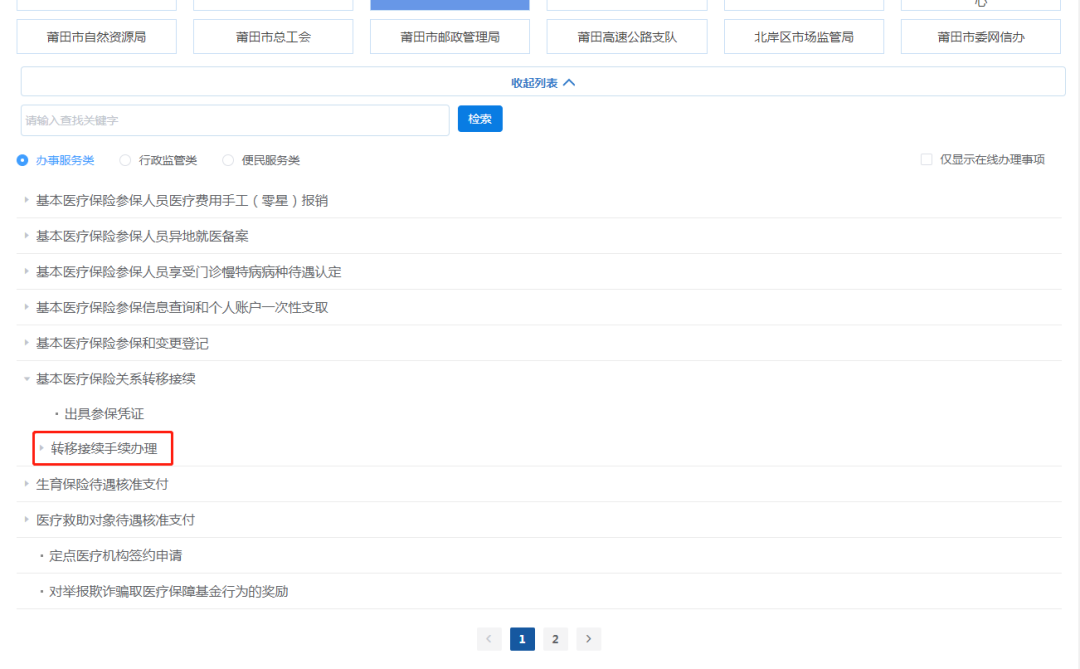The height and width of the screenshot is (669, 1080).
Task: Select the 便民服务类 radio button
Action: tap(228, 160)
